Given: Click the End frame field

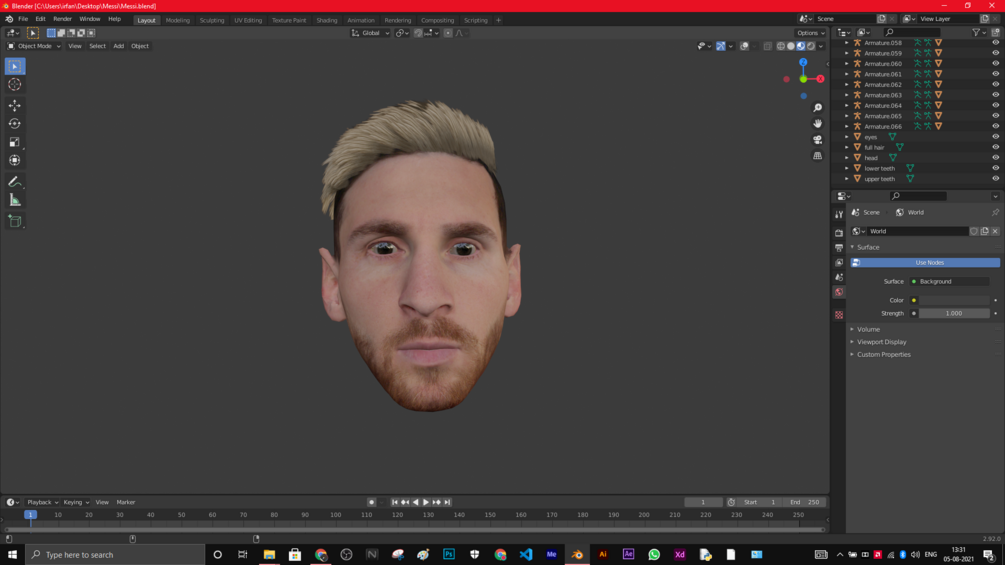Looking at the screenshot, I should [x=805, y=502].
